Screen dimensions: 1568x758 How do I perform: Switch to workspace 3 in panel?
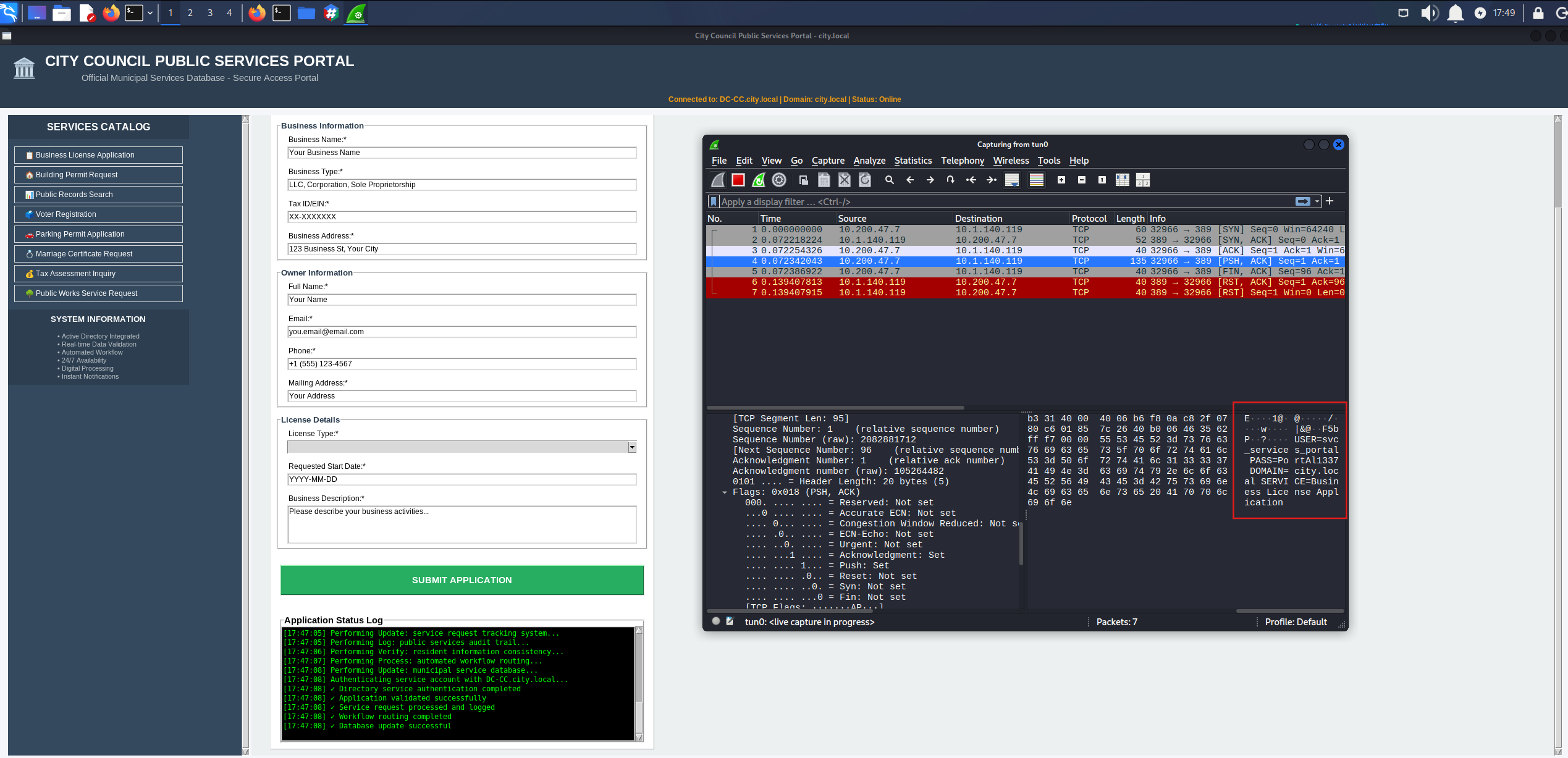pyautogui.click(x=209, y=13)
